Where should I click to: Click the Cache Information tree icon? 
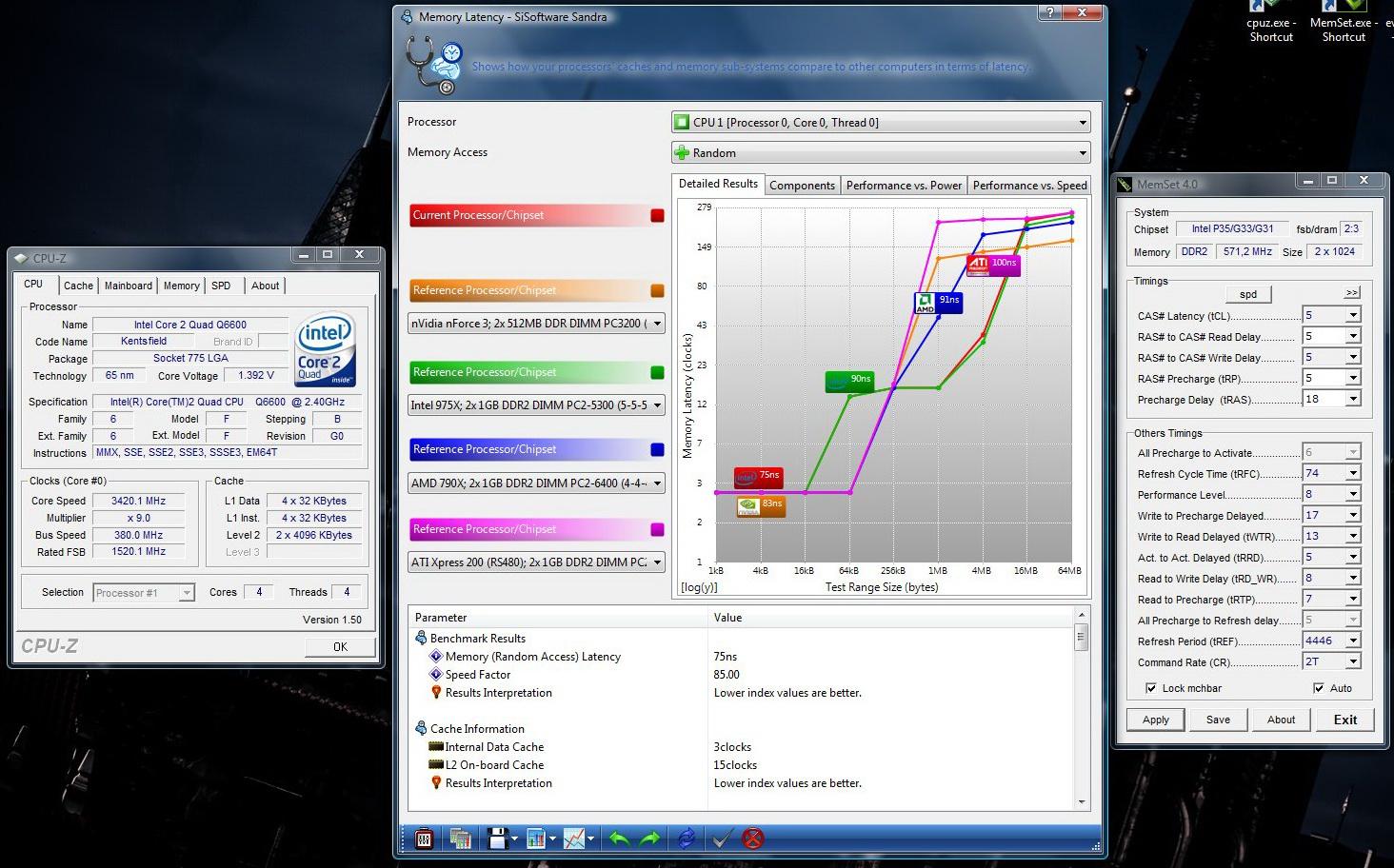[421, 728]
